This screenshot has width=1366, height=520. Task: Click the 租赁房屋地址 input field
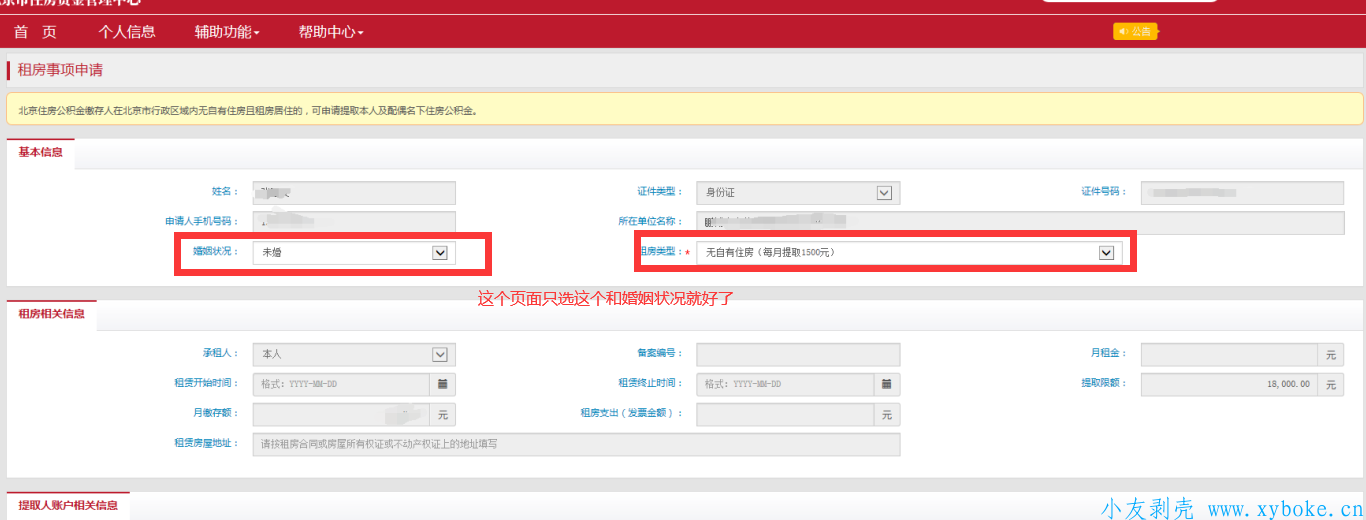[x=576, y=444]
